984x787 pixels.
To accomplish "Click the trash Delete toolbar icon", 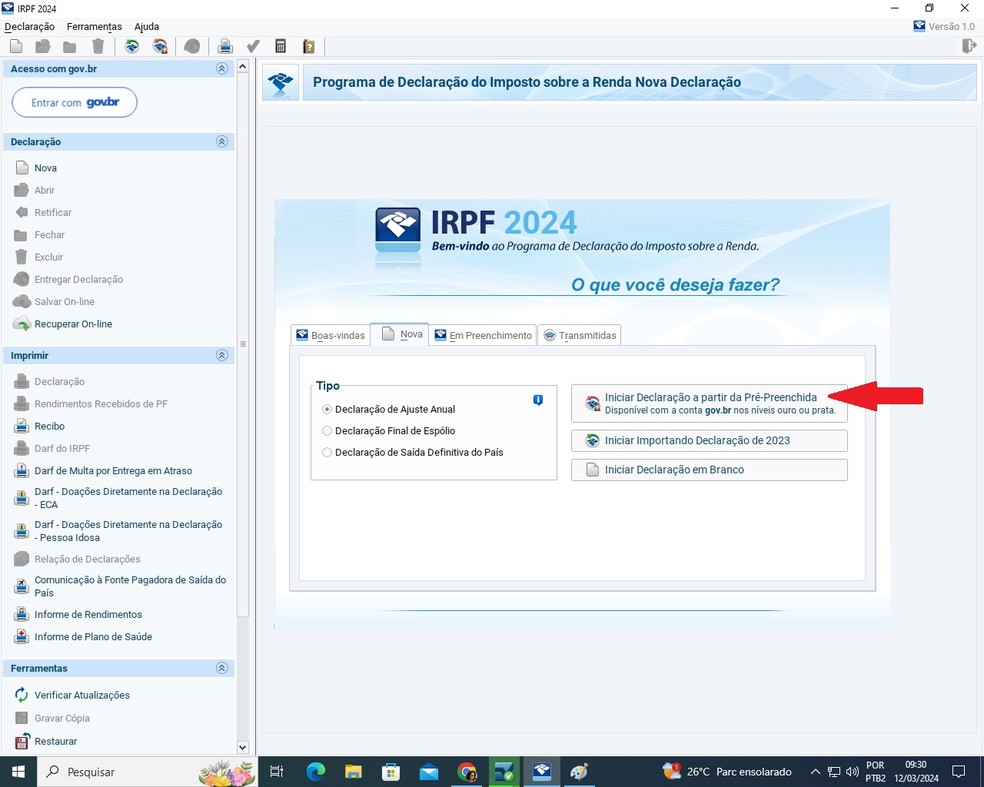I will coord(98,46).
